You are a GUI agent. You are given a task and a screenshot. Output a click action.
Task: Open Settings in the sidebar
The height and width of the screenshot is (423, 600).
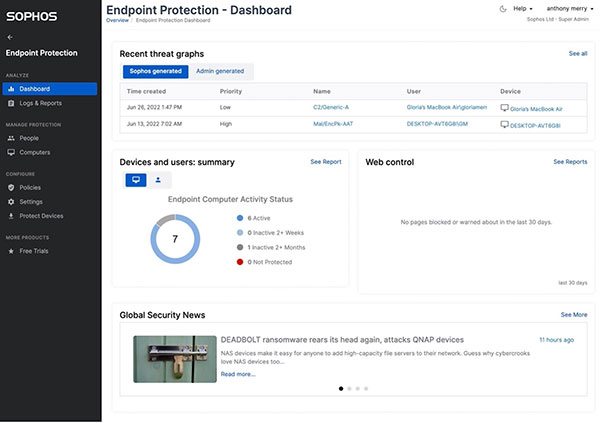[31, 201]
